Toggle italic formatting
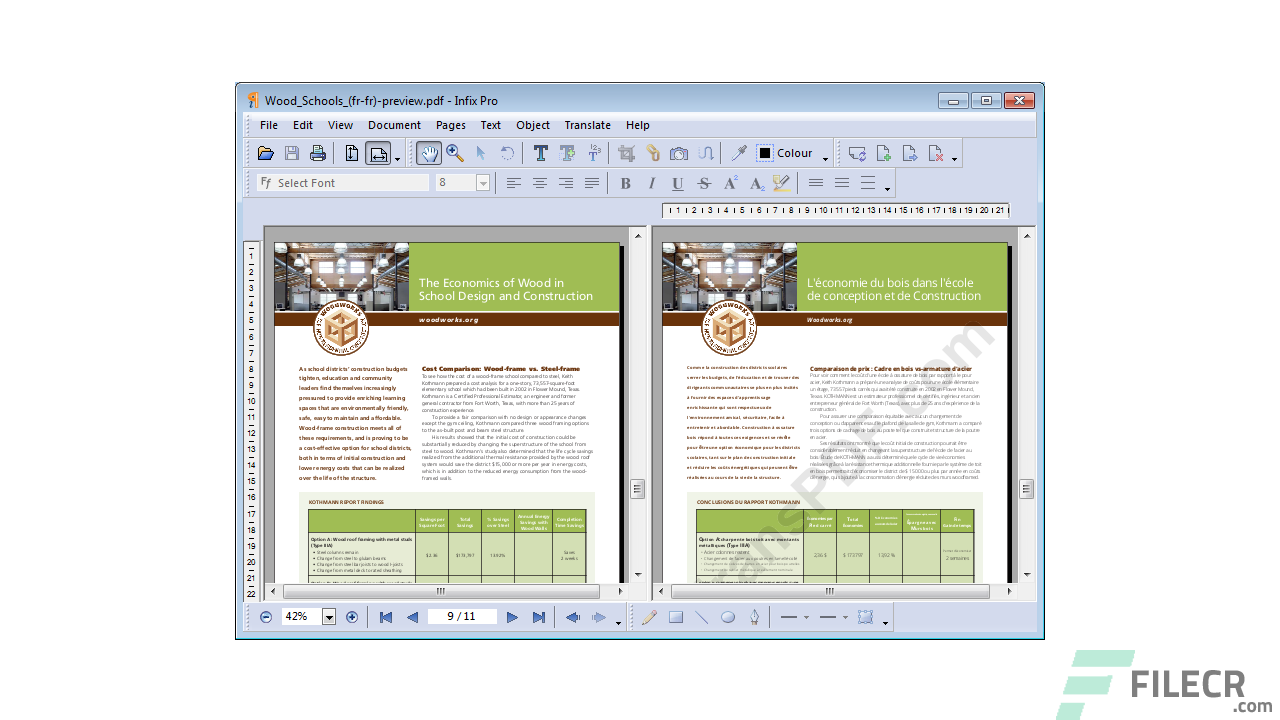 click(x=651, y=183)
